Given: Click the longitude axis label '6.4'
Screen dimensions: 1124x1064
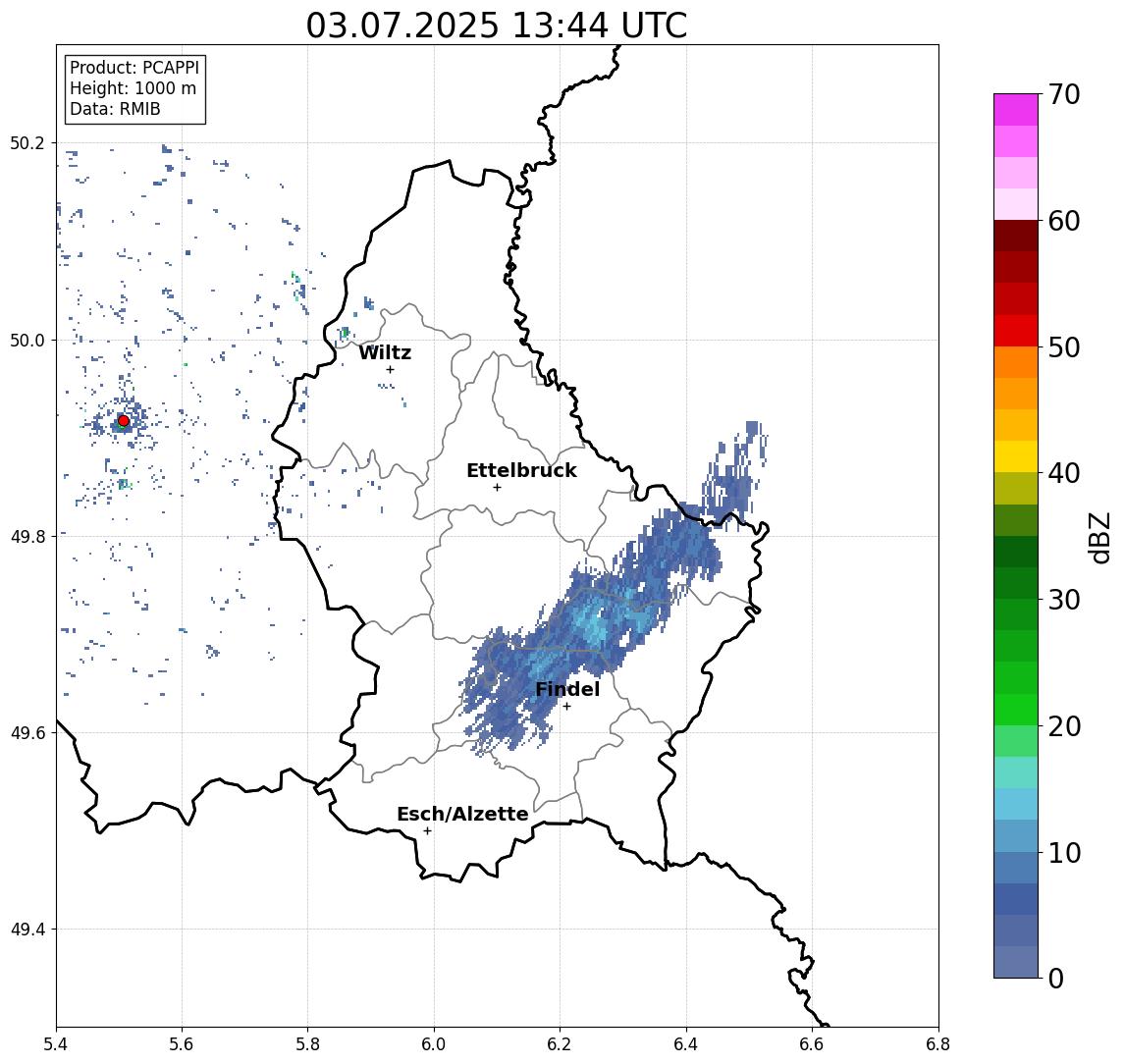Looking at the screenshot, I should (686, 1044).
